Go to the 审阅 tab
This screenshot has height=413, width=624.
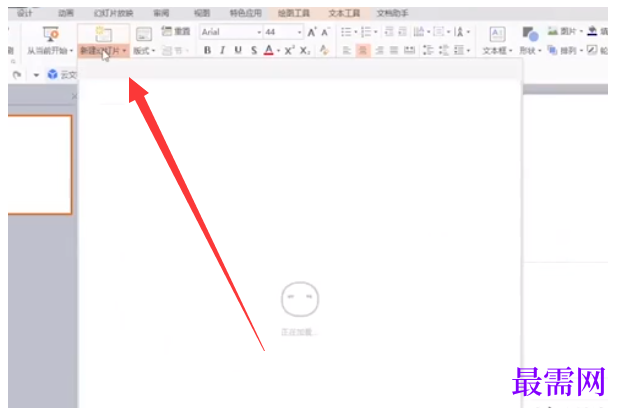tap(161, 13)
